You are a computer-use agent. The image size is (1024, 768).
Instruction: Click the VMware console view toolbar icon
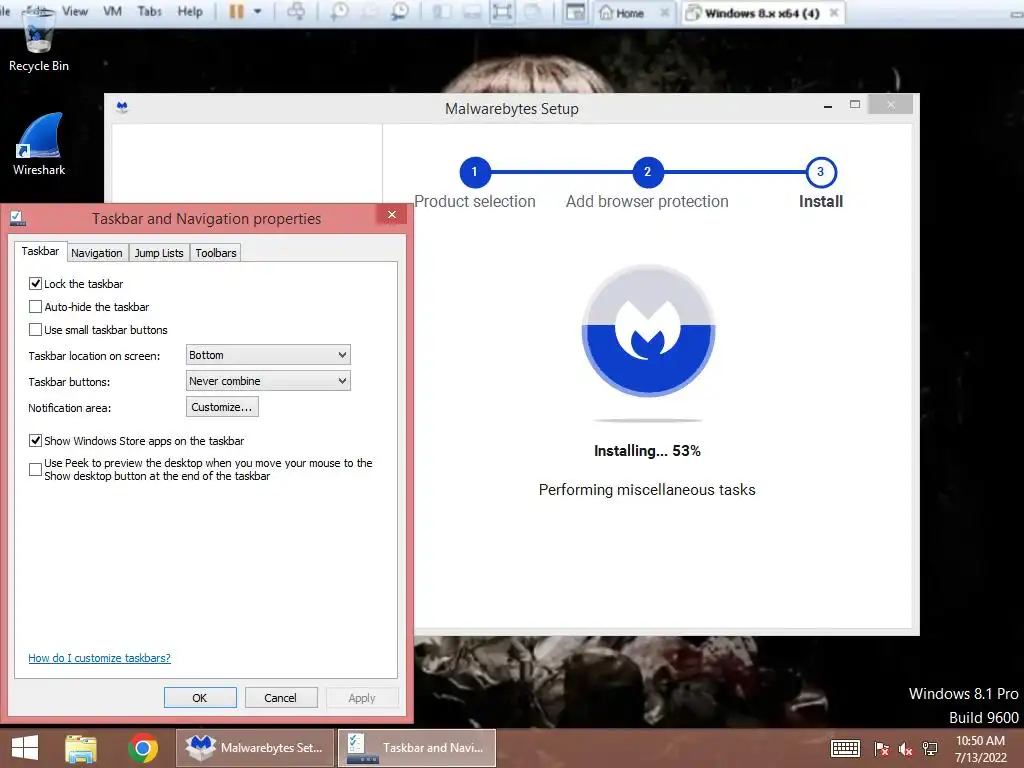coord(575,12)
